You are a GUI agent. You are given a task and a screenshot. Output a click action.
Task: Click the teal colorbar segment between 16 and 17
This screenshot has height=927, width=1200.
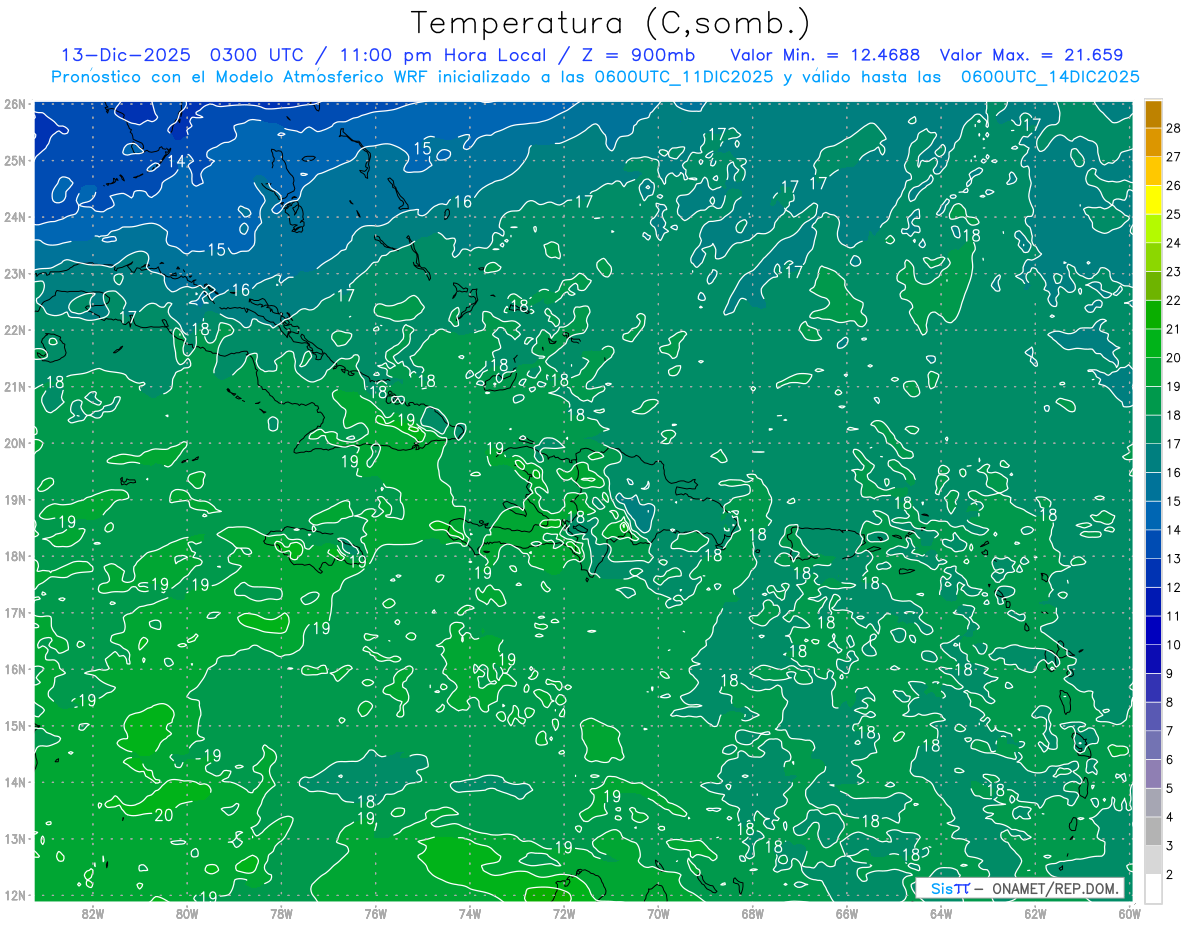click(x=1153, y=459)
